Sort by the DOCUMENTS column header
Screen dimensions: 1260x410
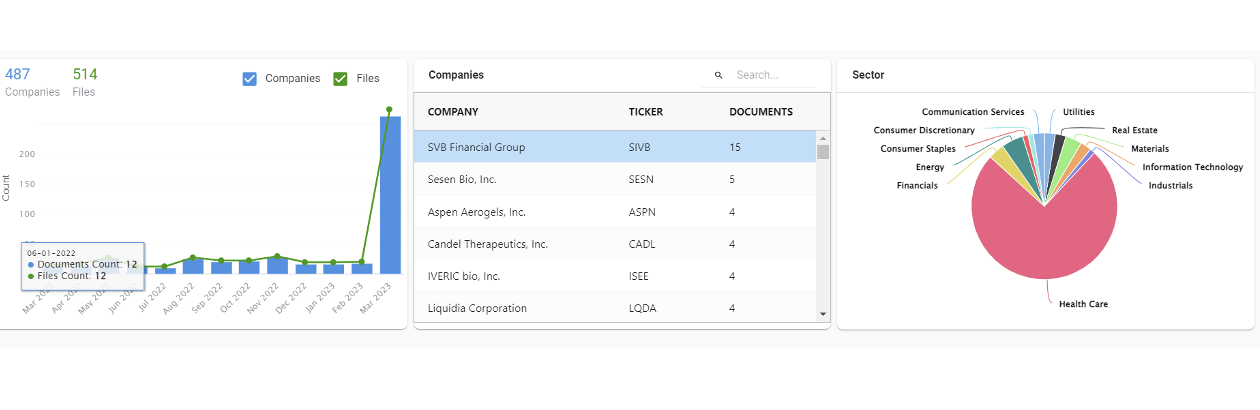coord(761,112)
